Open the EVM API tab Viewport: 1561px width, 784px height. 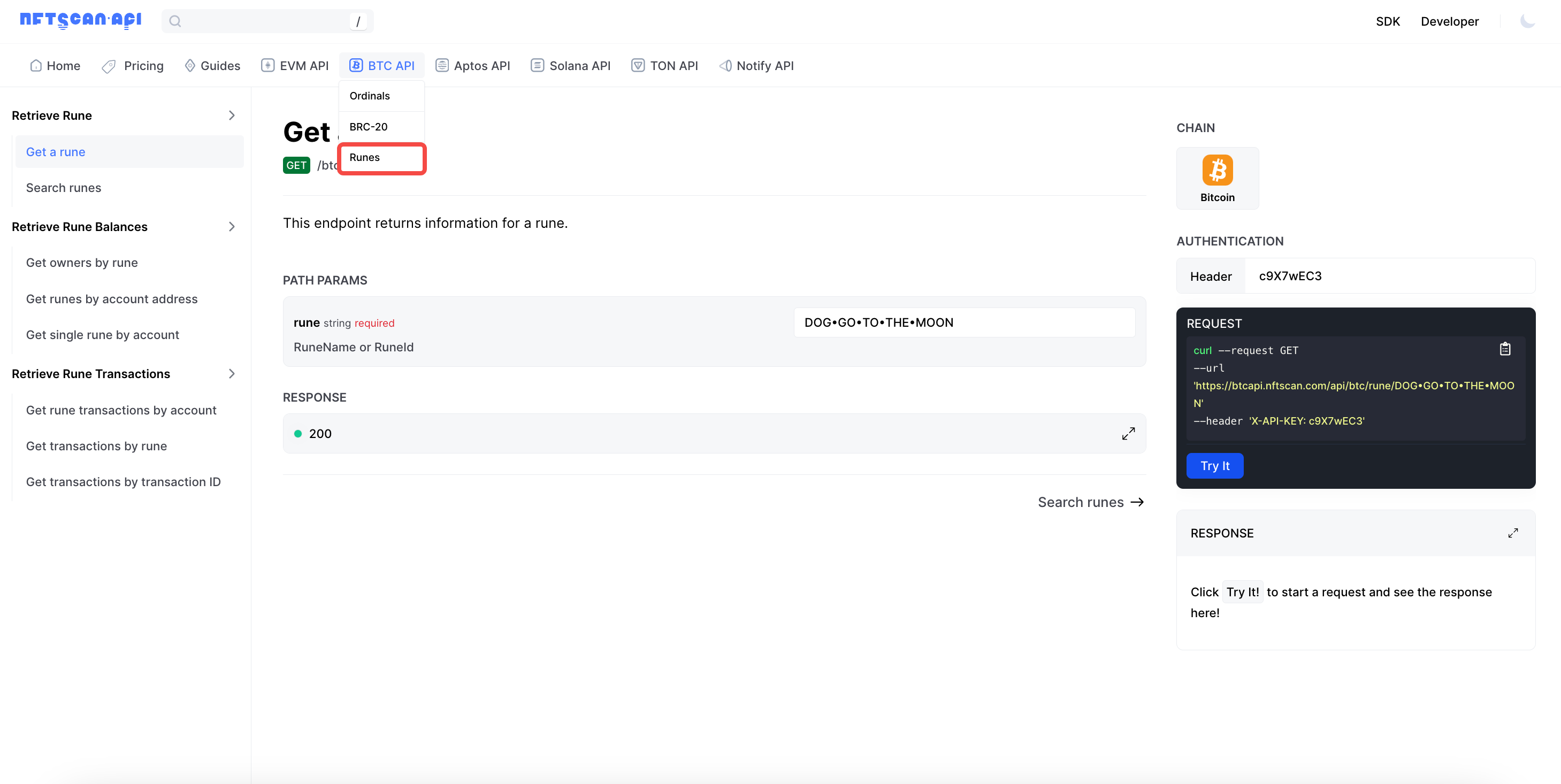tap(295, 65)
